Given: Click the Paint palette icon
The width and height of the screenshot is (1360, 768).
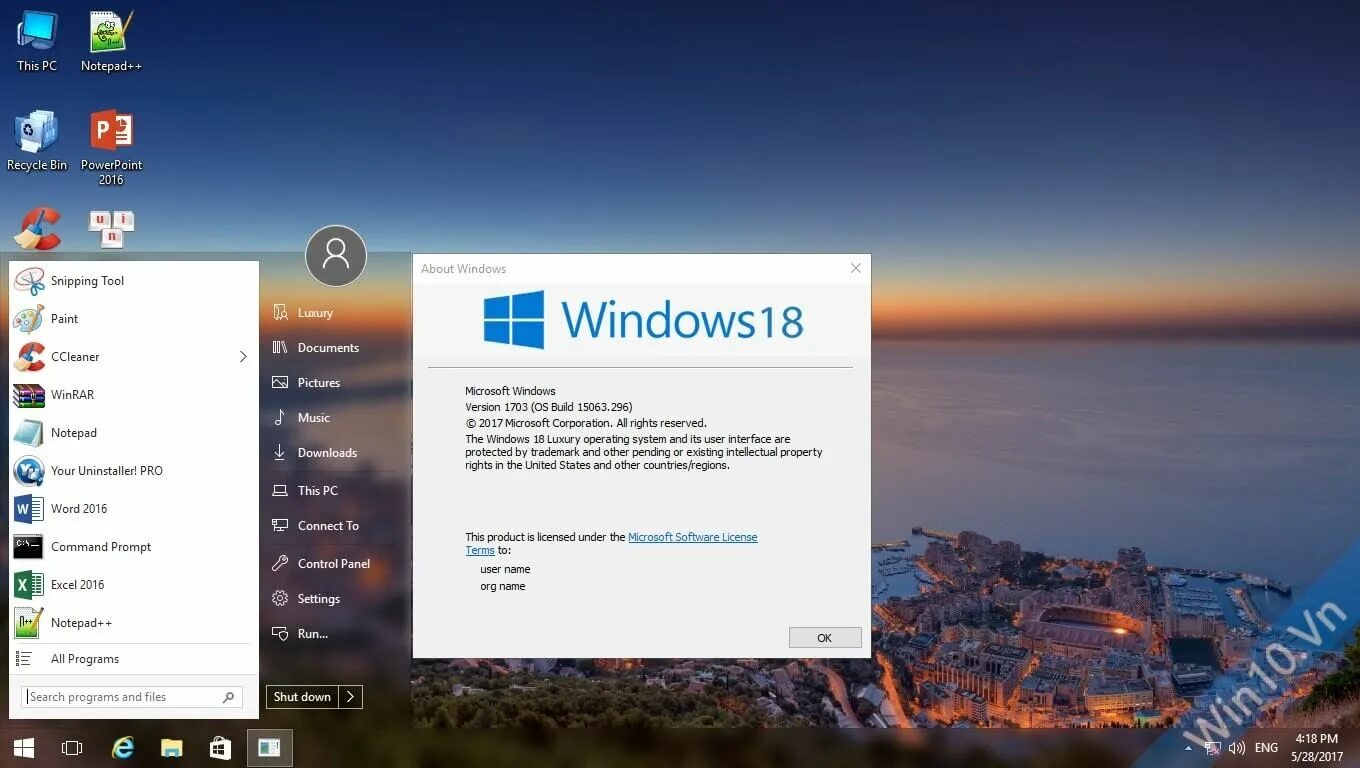Looking at the screenshot, I should point(29,319).
